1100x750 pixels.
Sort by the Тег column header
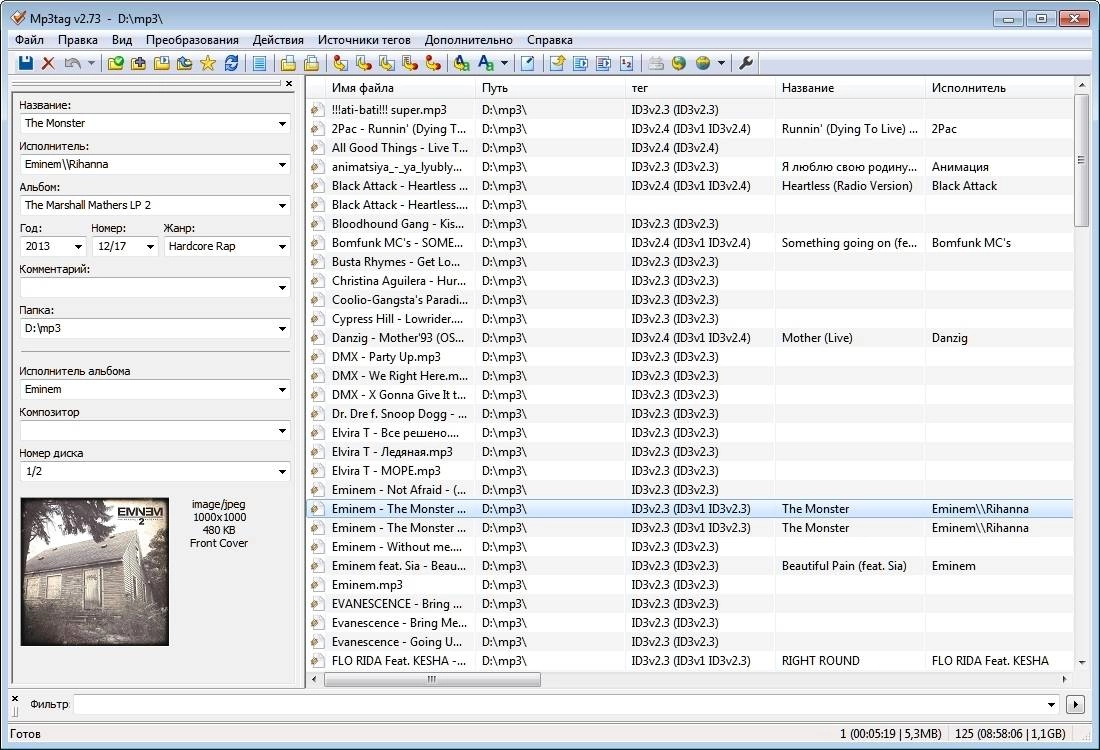coord(700,88)
